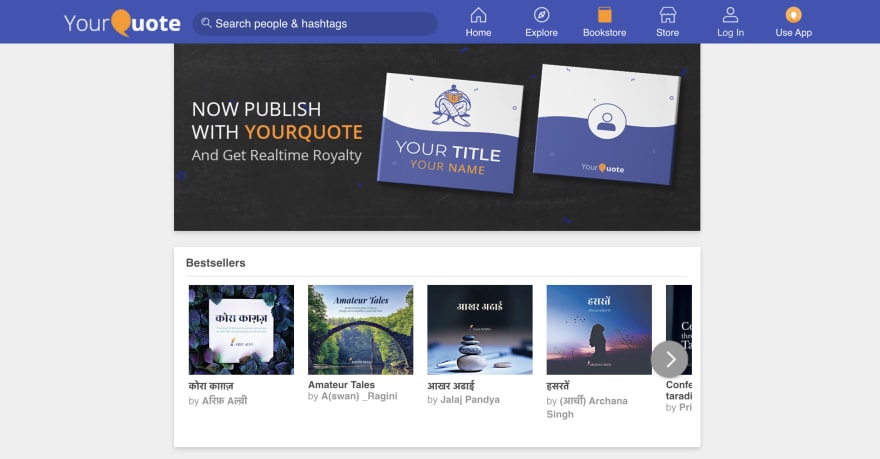This screenshot has width=880, height=459.
Task: Click the YourQuote logo
Action: tap(122, 23)
